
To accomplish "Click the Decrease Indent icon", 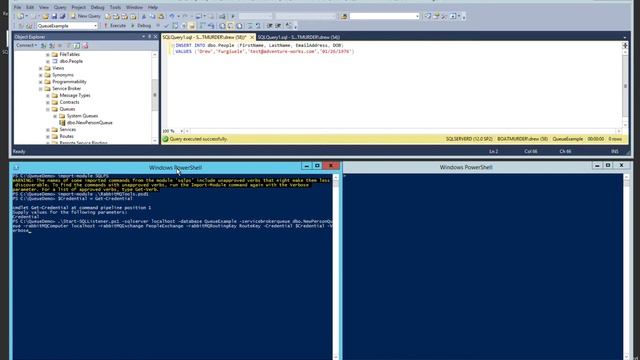I will [269, 26].
